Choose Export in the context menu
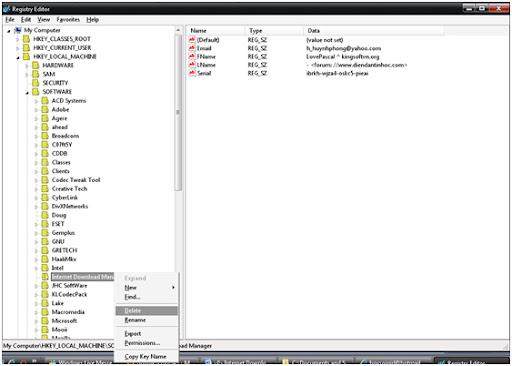This screenshot has width=512, height=366. [x=146, y=333]
